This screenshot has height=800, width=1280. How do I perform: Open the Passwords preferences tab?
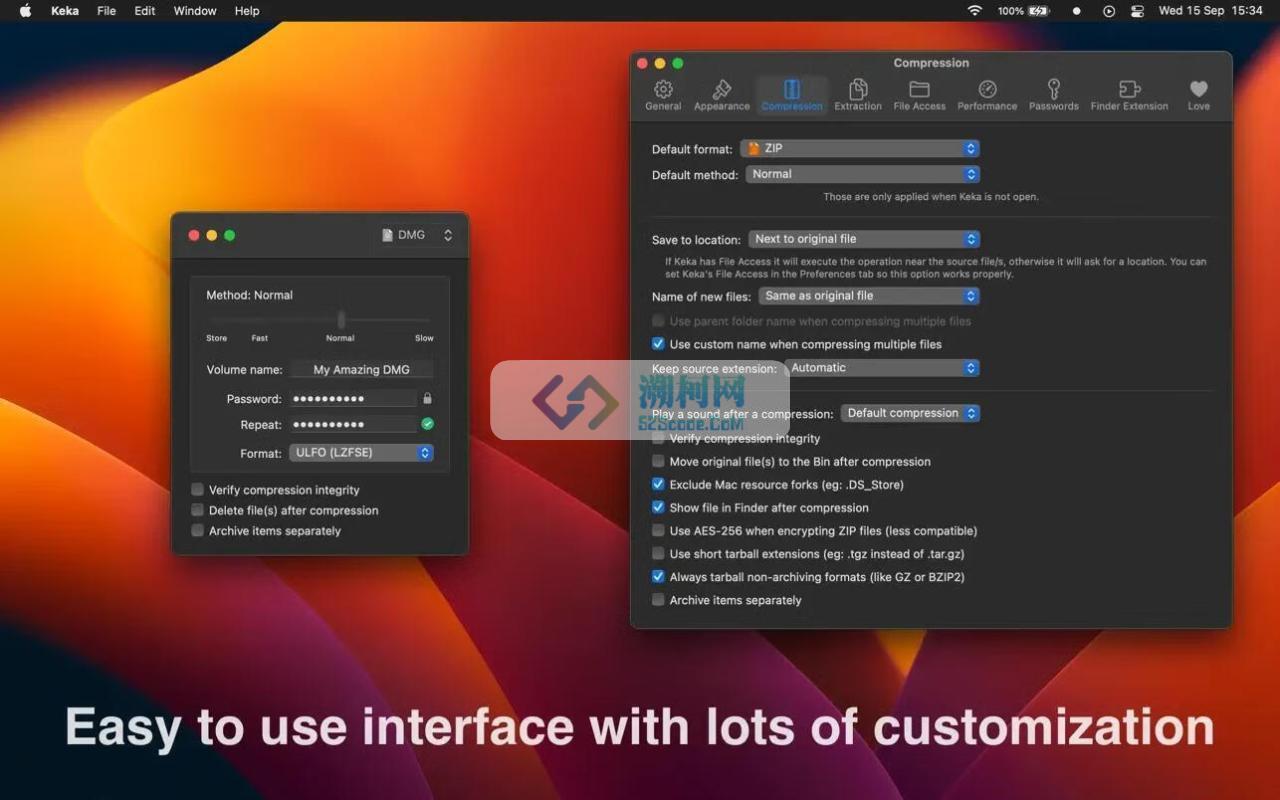1054,95
